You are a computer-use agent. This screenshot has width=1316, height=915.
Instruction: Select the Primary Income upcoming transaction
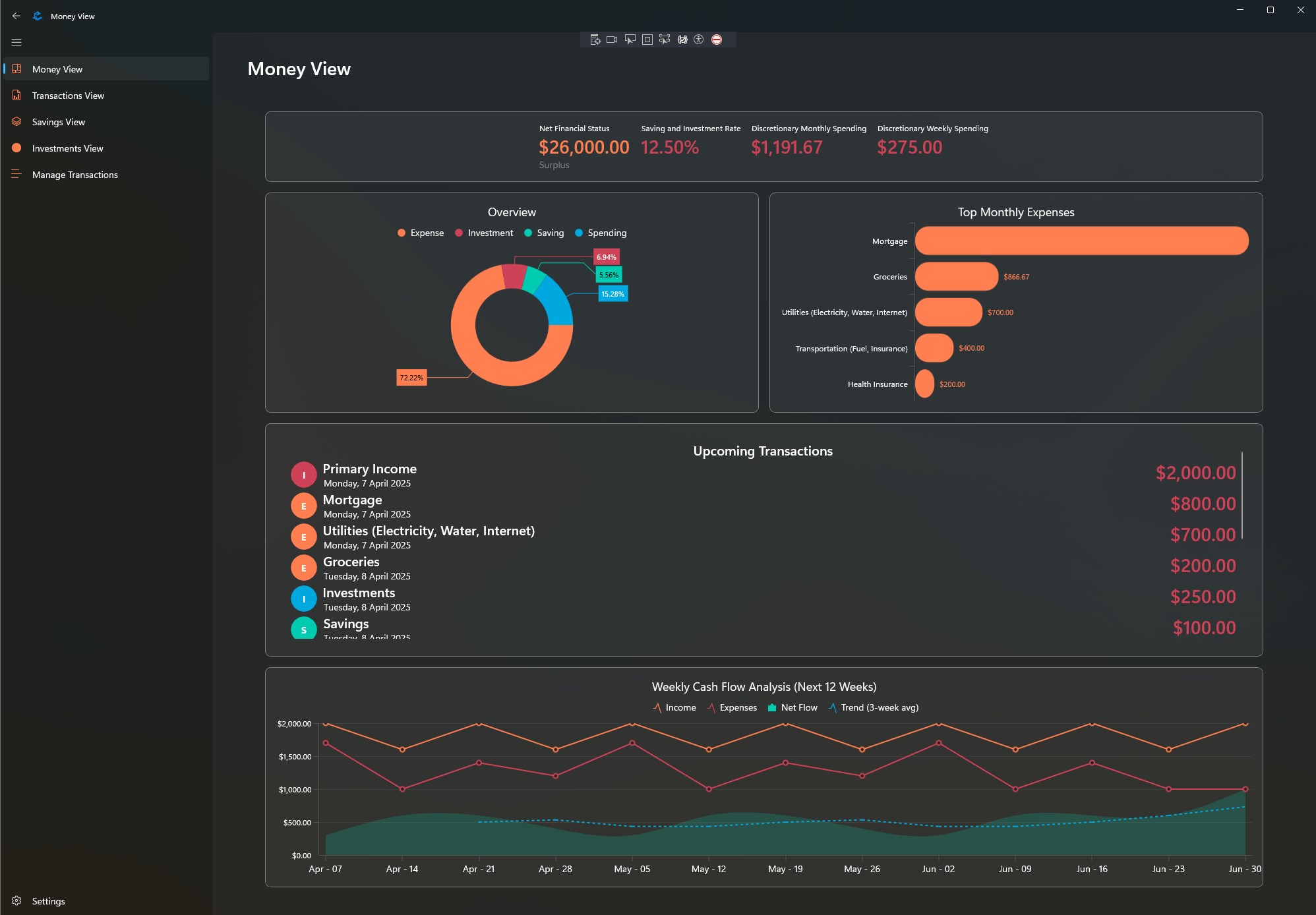coord(369,475)
